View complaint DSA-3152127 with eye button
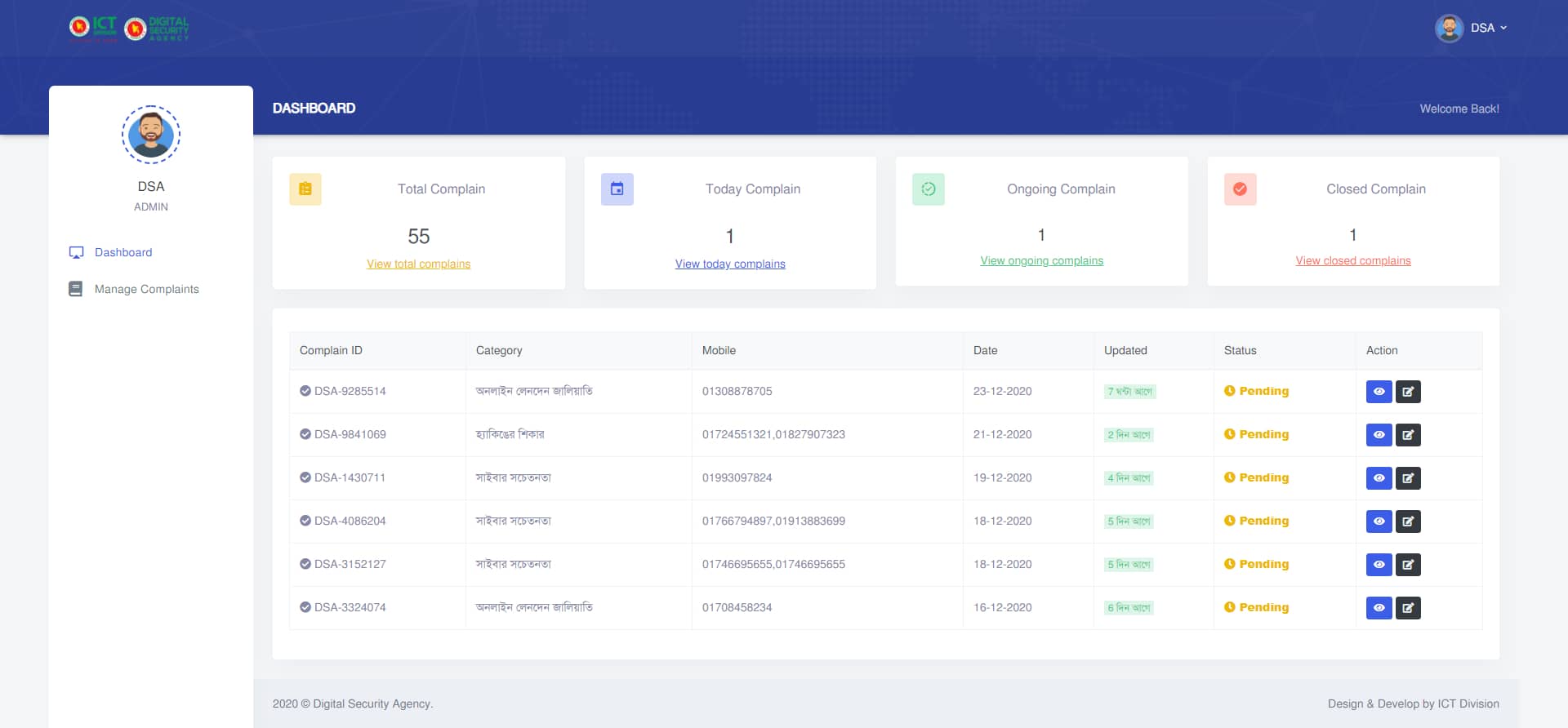Screen dimensions: 1568x728 click(x=1379, y=565)
